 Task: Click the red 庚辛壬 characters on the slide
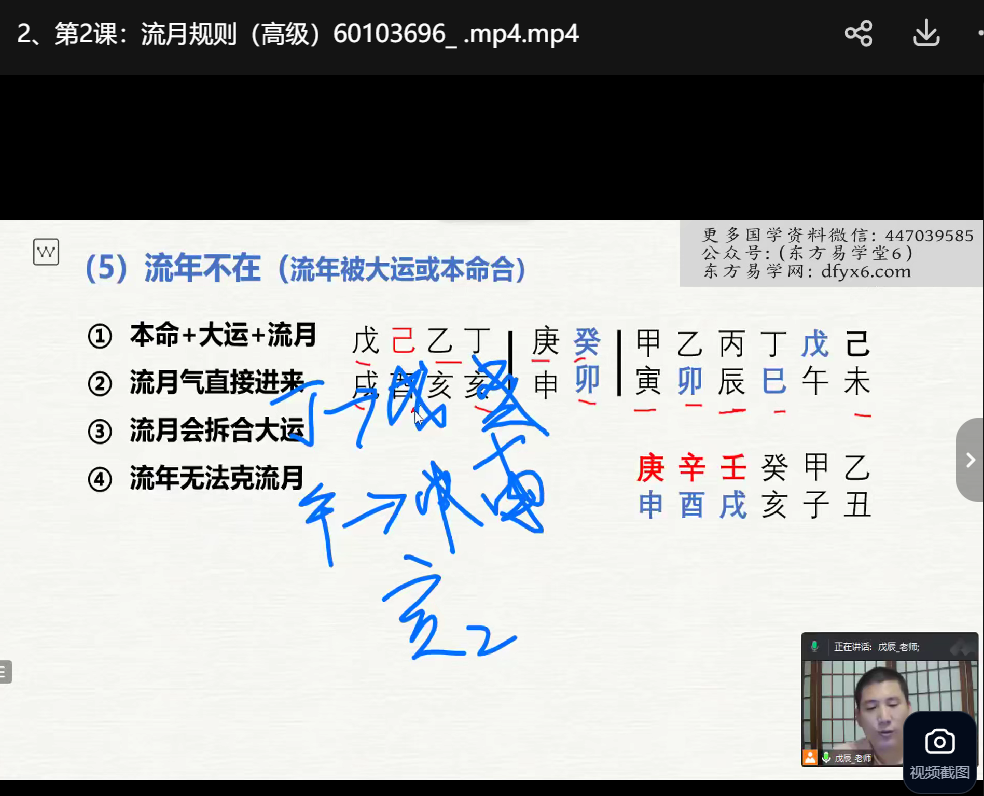click(x=692, y=467)
